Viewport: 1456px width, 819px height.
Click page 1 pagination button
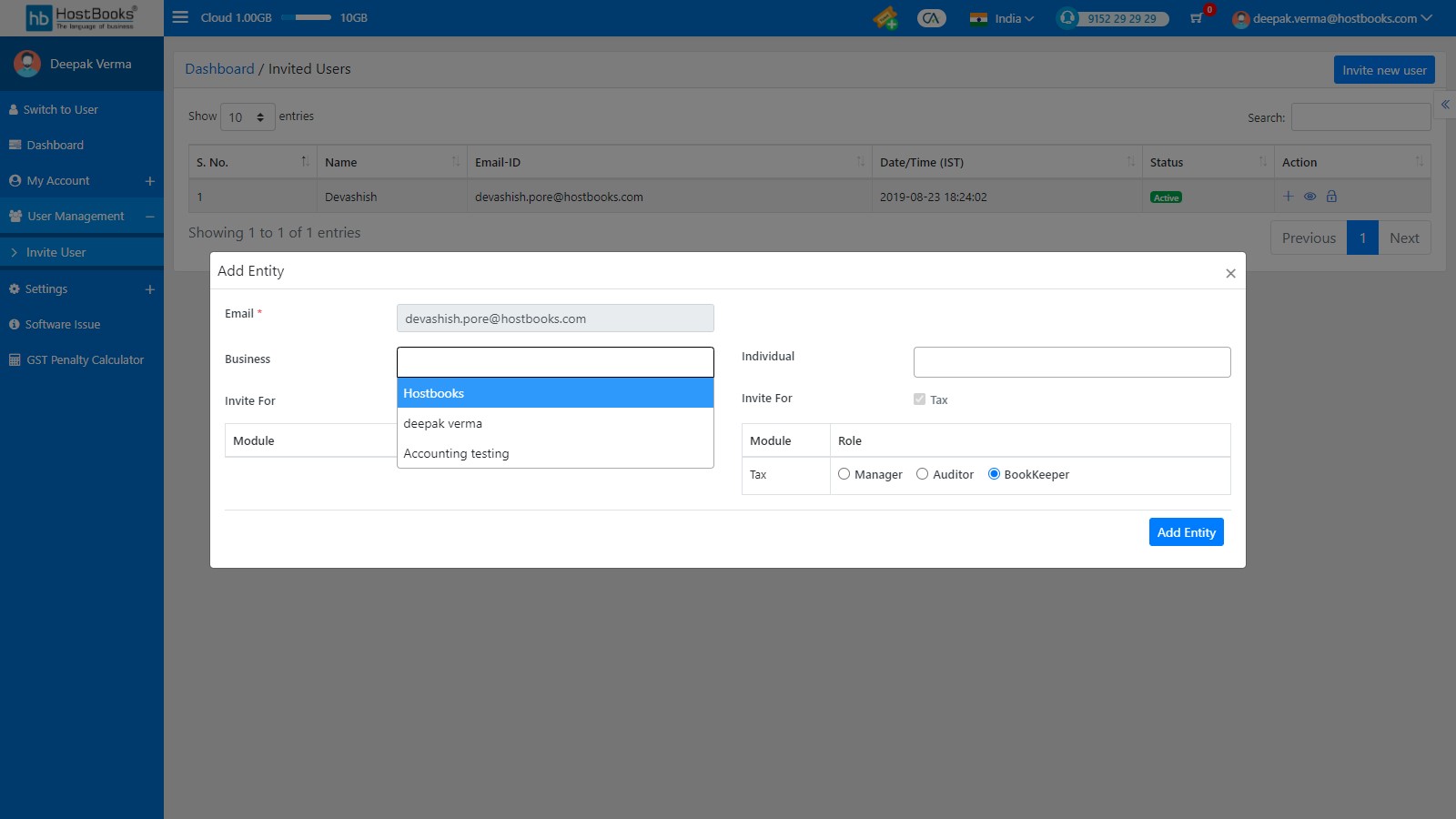coord(1362,238)
